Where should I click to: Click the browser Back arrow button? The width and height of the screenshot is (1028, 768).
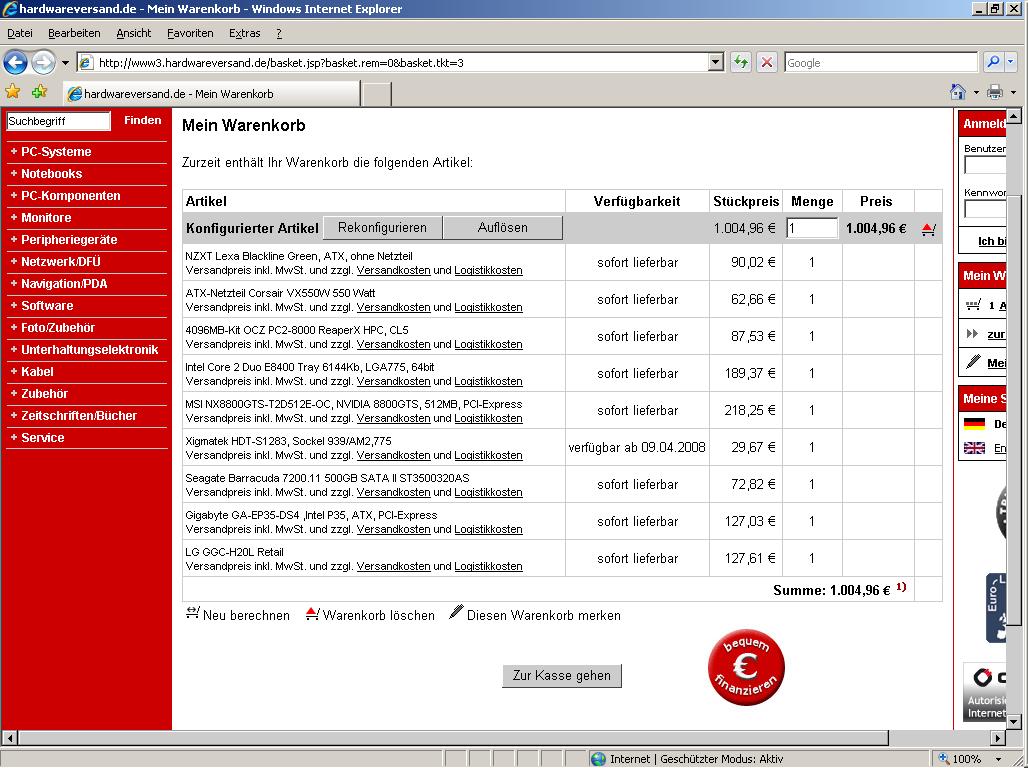pos(15,63)
